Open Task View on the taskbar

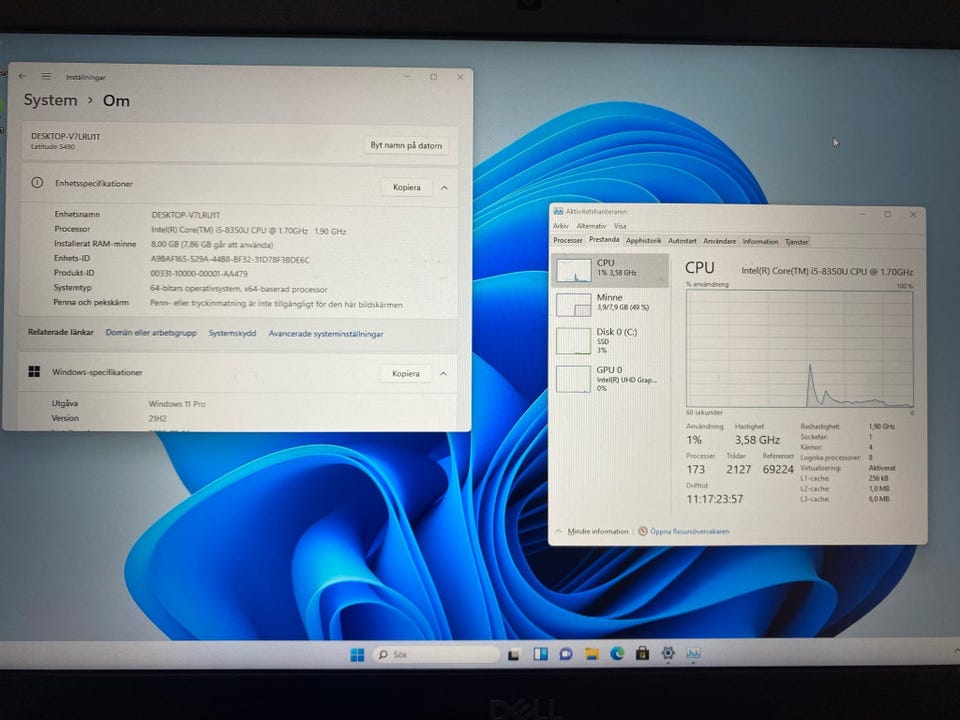tap(514, 655)
